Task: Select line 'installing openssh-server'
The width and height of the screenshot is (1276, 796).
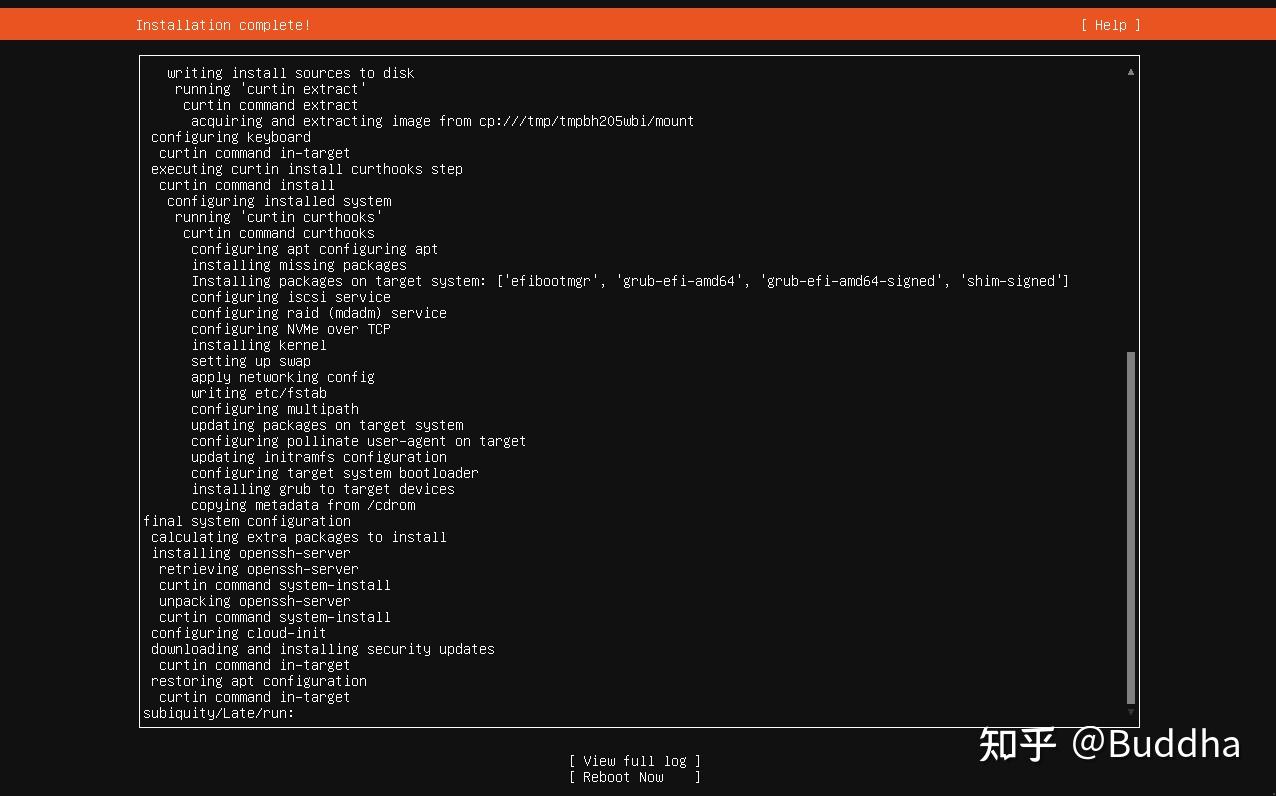Action: [251, 553]
